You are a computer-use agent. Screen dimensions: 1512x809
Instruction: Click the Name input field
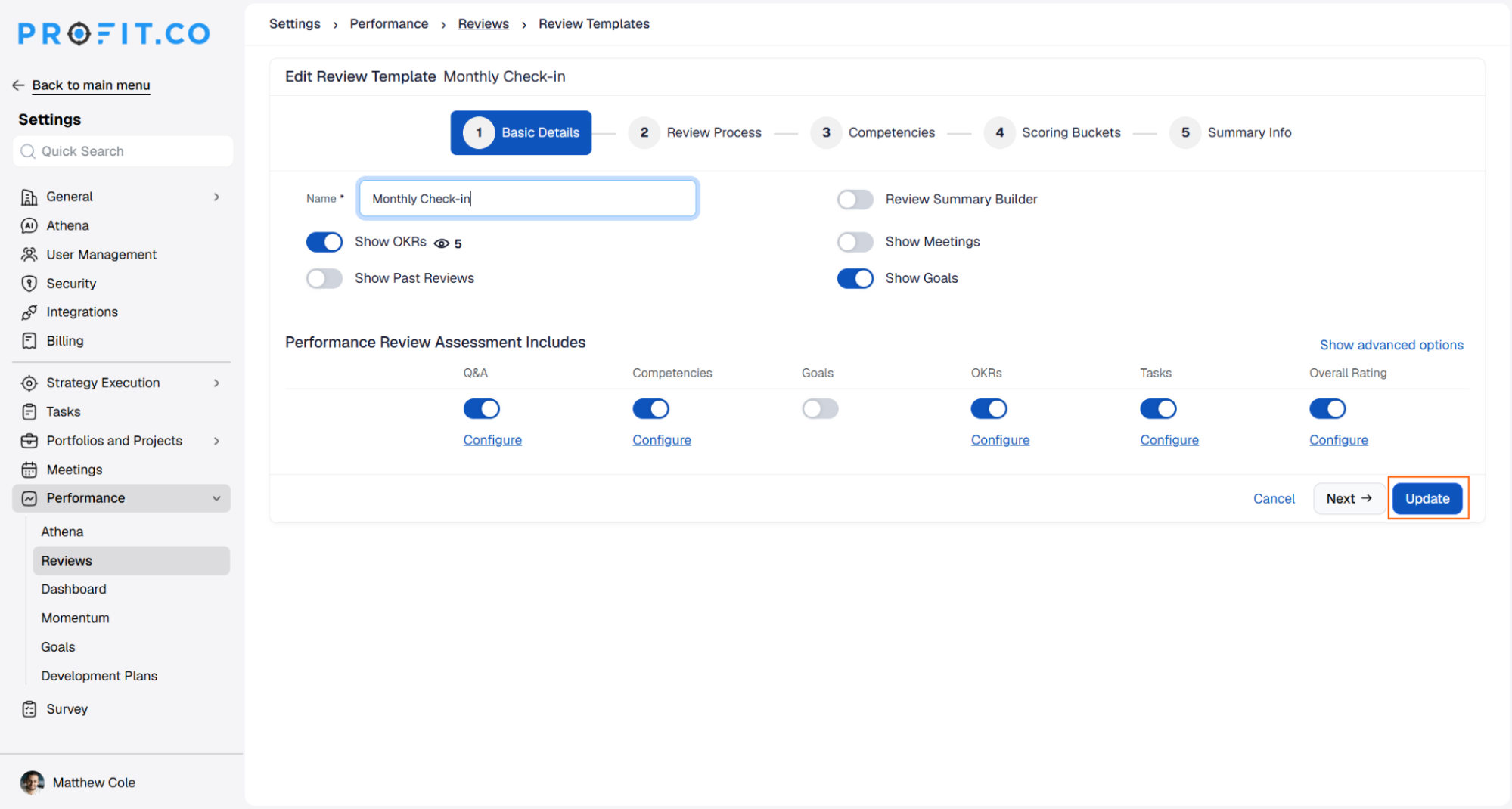coord(527,199)
